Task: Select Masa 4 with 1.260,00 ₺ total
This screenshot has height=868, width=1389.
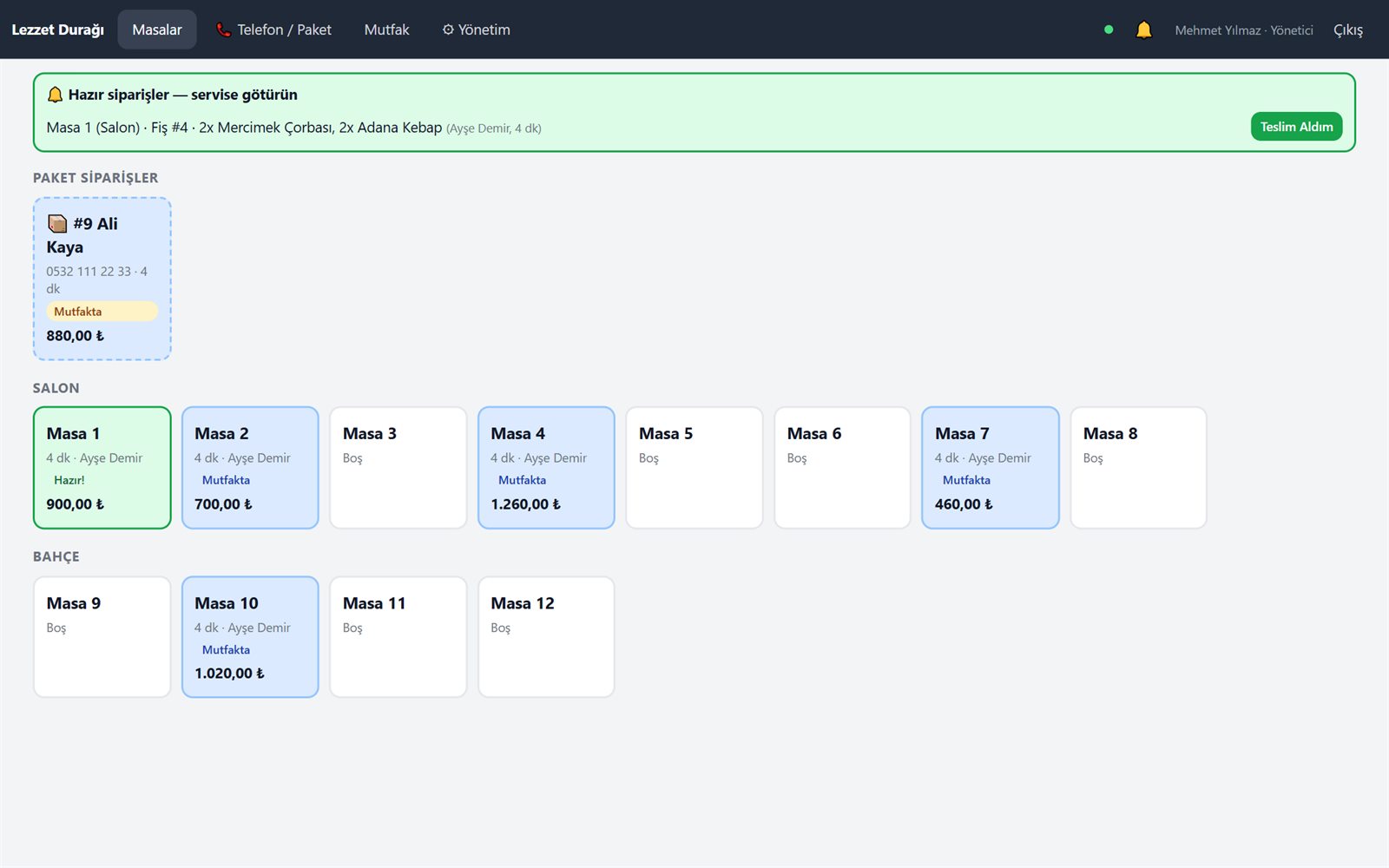Action: coord(546,468)
